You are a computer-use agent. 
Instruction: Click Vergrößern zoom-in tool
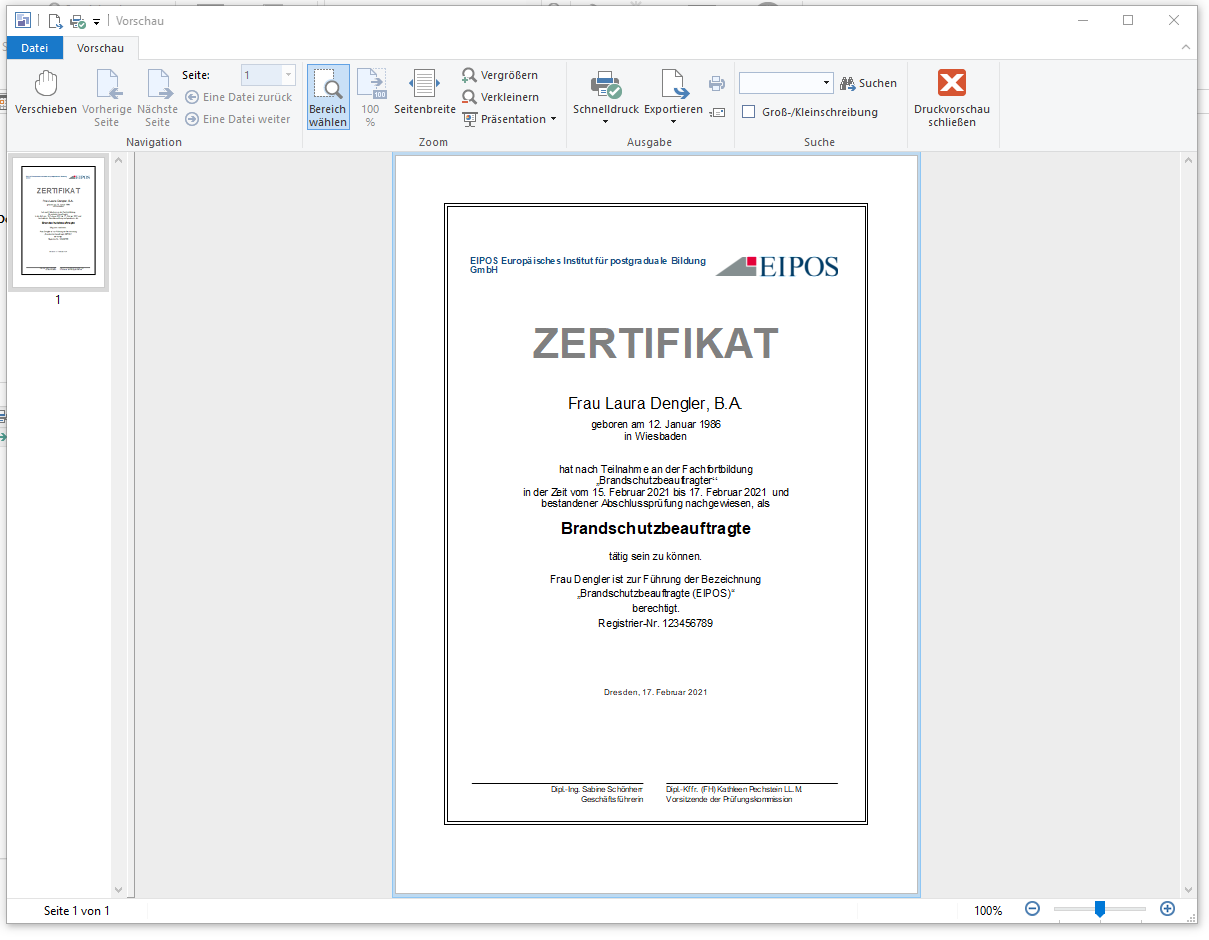pos(500,75)
